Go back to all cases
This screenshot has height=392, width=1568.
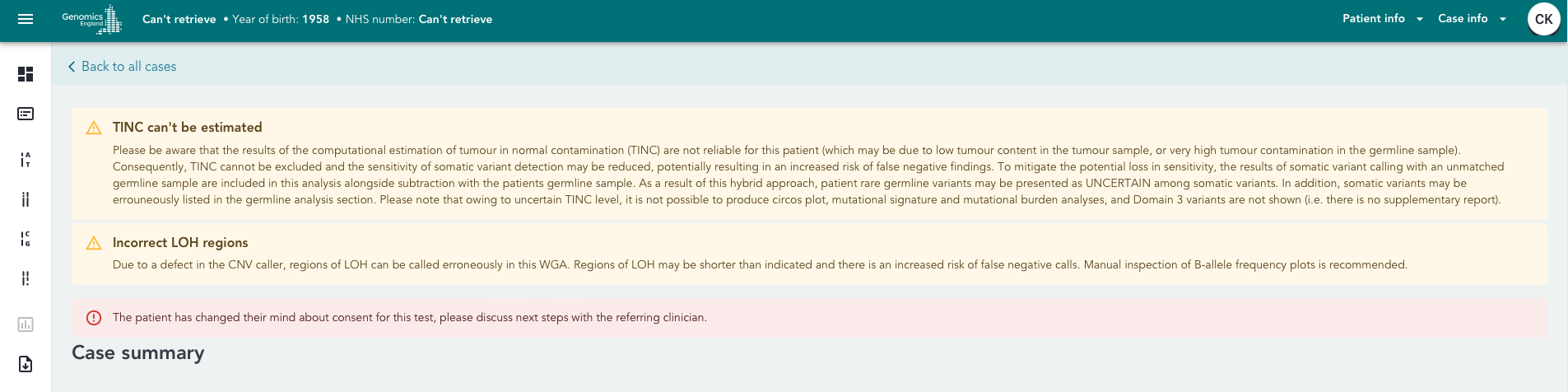(128, 67)
